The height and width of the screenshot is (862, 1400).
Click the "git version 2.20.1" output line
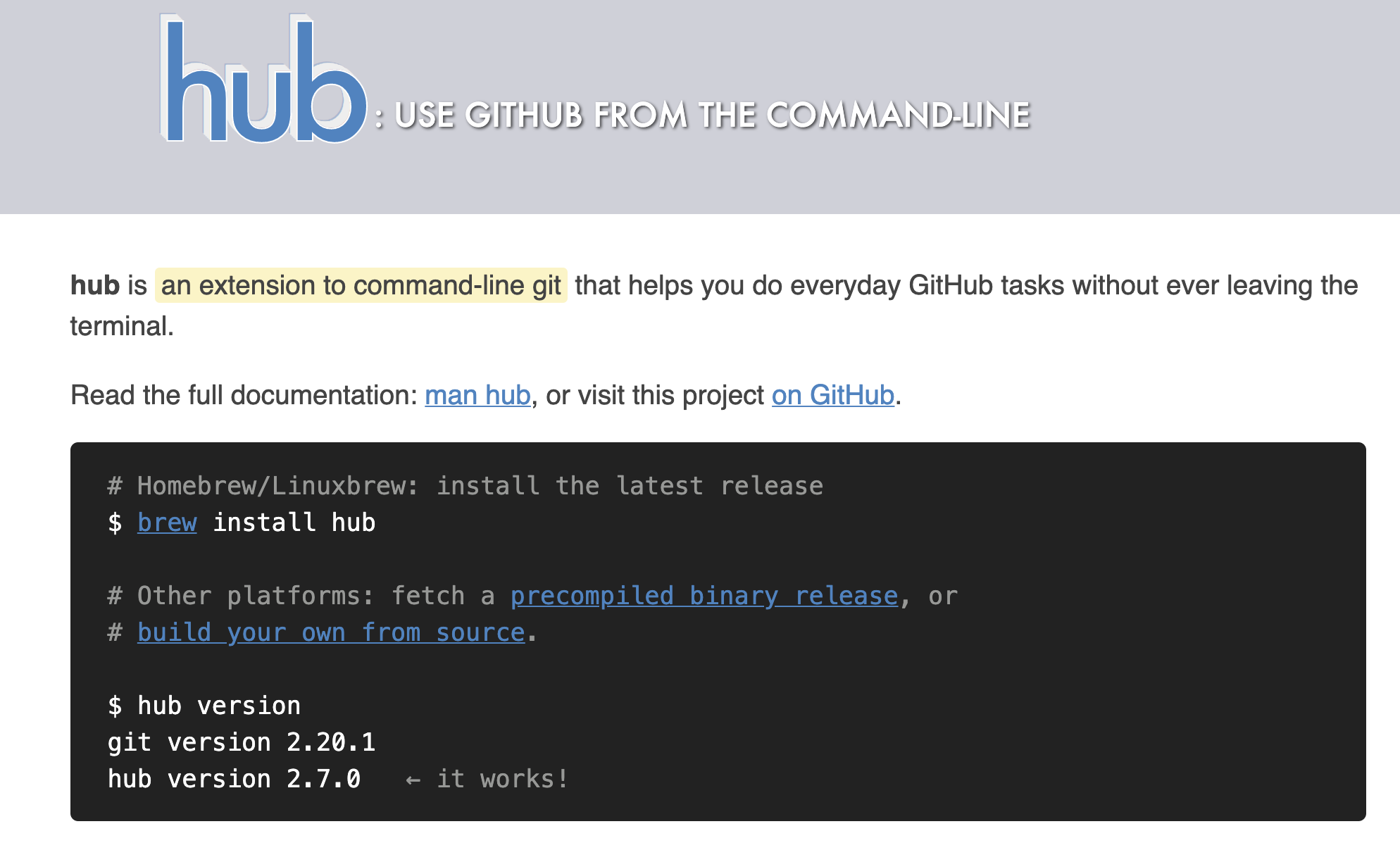tap(242, 742)
